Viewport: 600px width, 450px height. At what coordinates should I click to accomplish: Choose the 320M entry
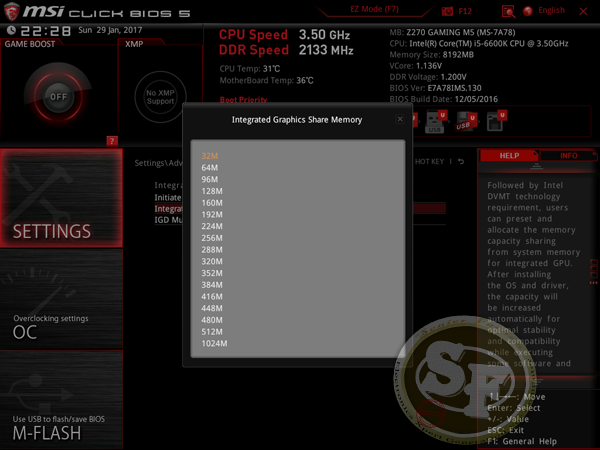(212, 261)
